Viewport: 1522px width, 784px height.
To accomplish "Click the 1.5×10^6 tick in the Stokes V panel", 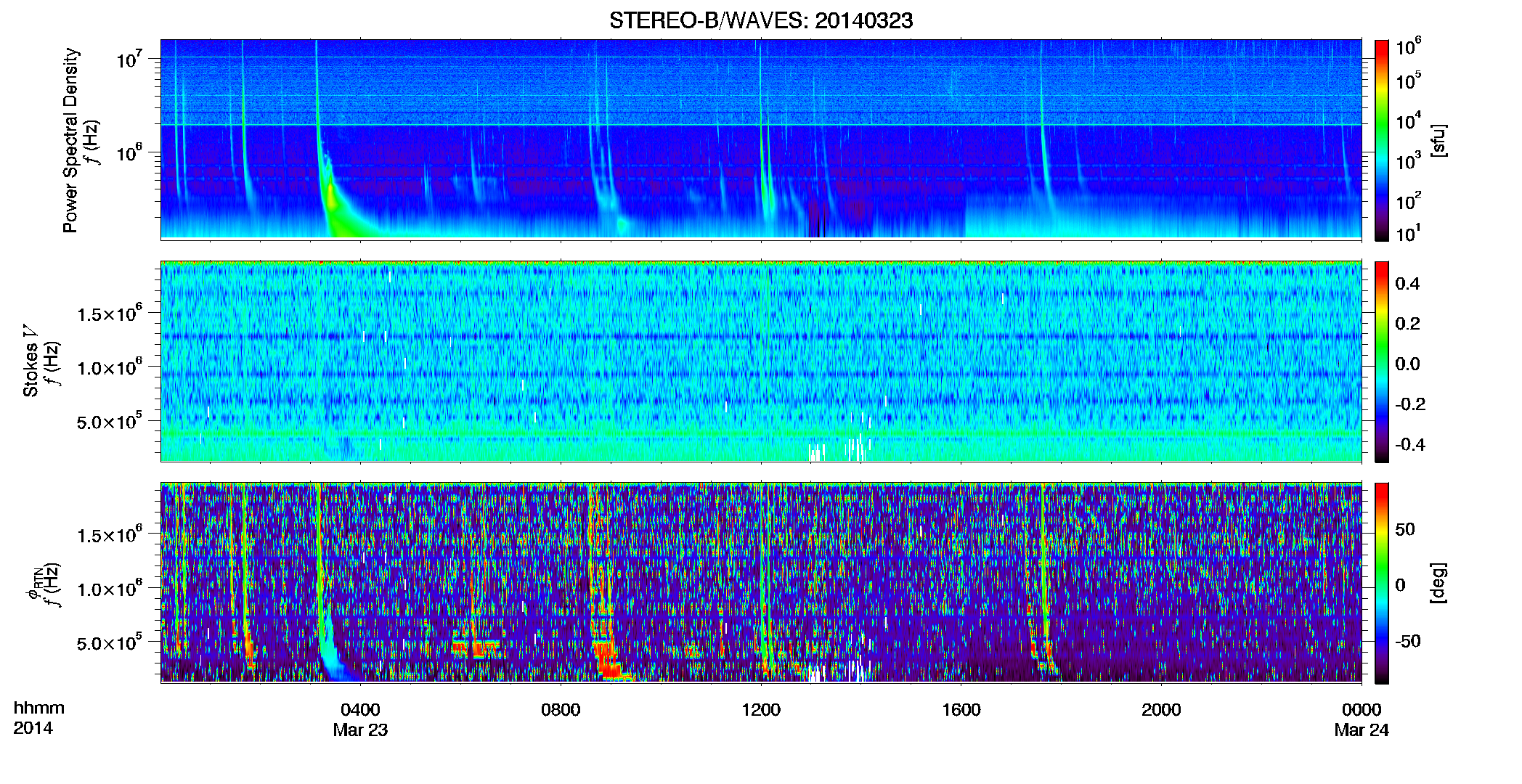I will 110,313.
